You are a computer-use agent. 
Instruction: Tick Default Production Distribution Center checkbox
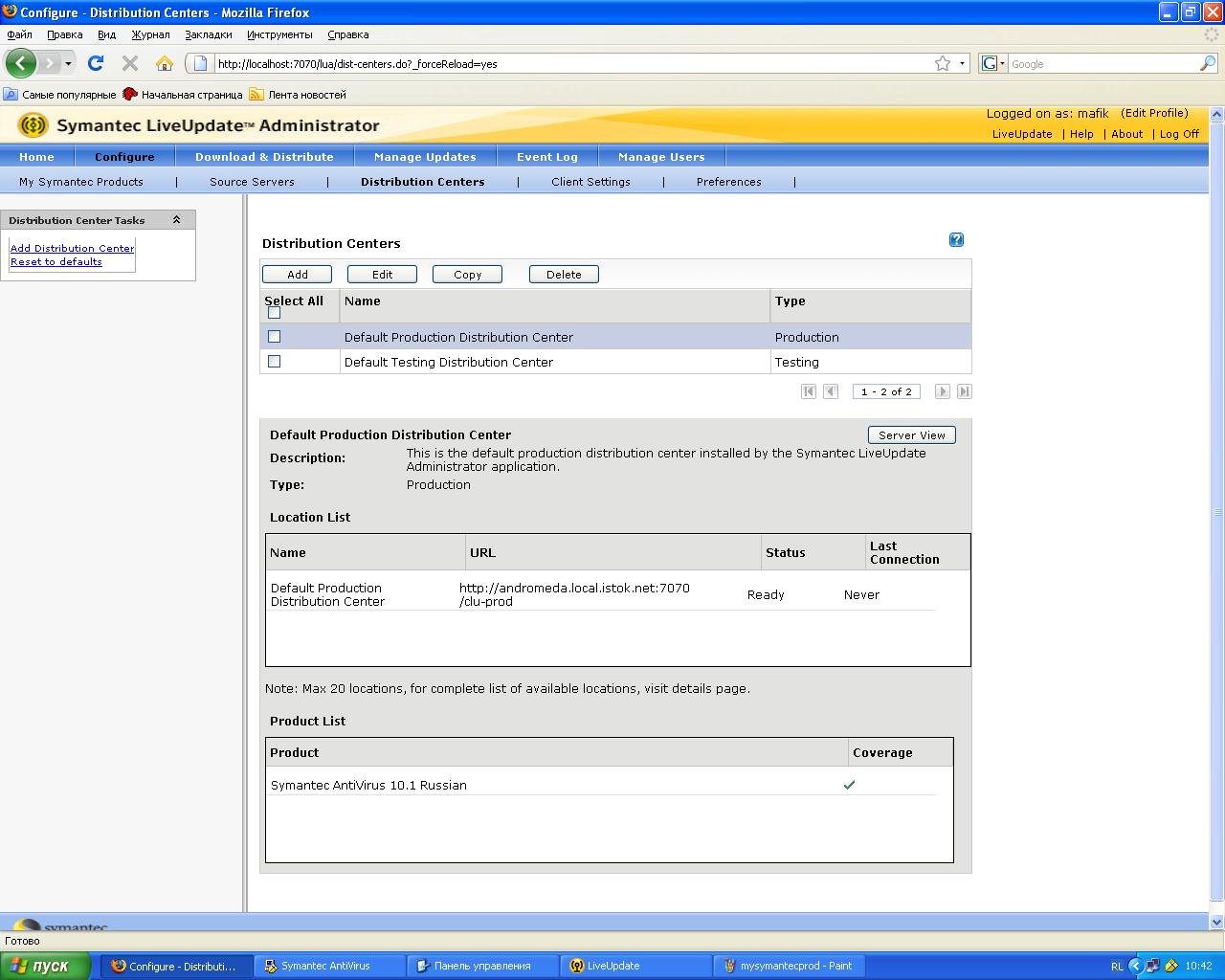[275, 337]
